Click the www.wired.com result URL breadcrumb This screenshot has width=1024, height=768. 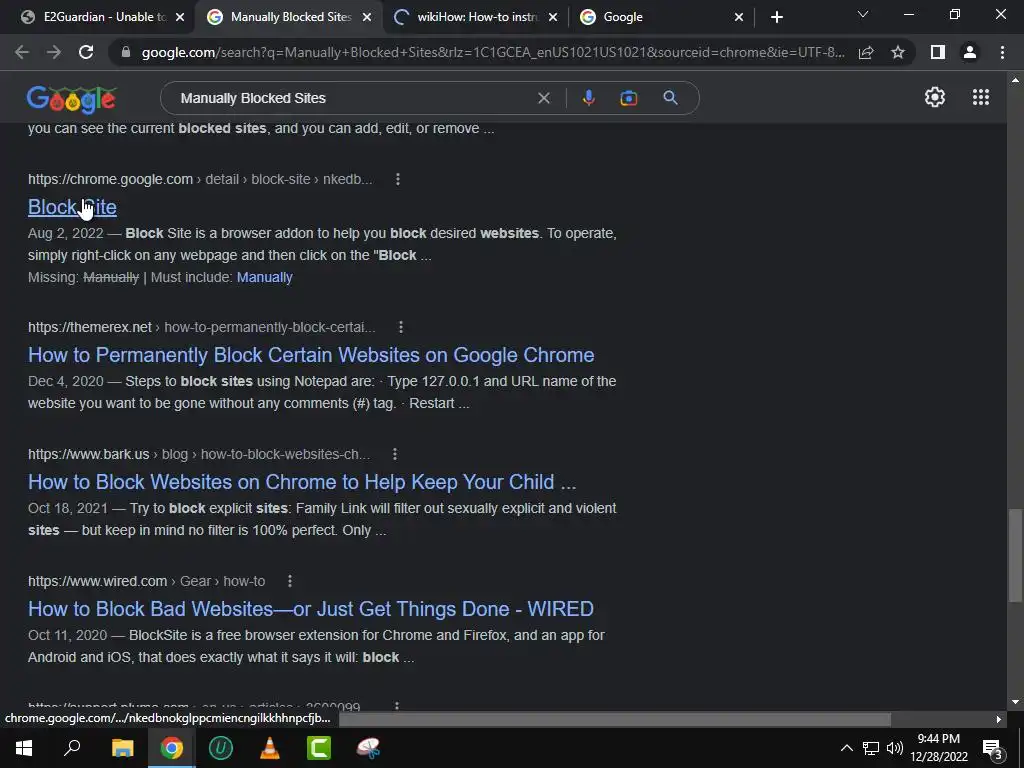point(146,581)
